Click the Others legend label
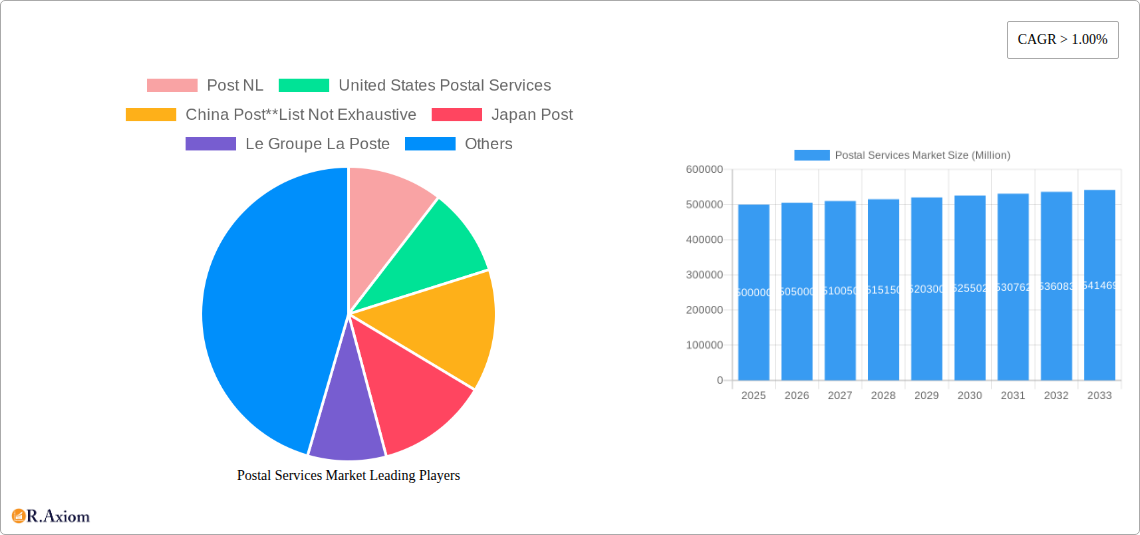The image size is (1140, 535). tap(489, 144)
